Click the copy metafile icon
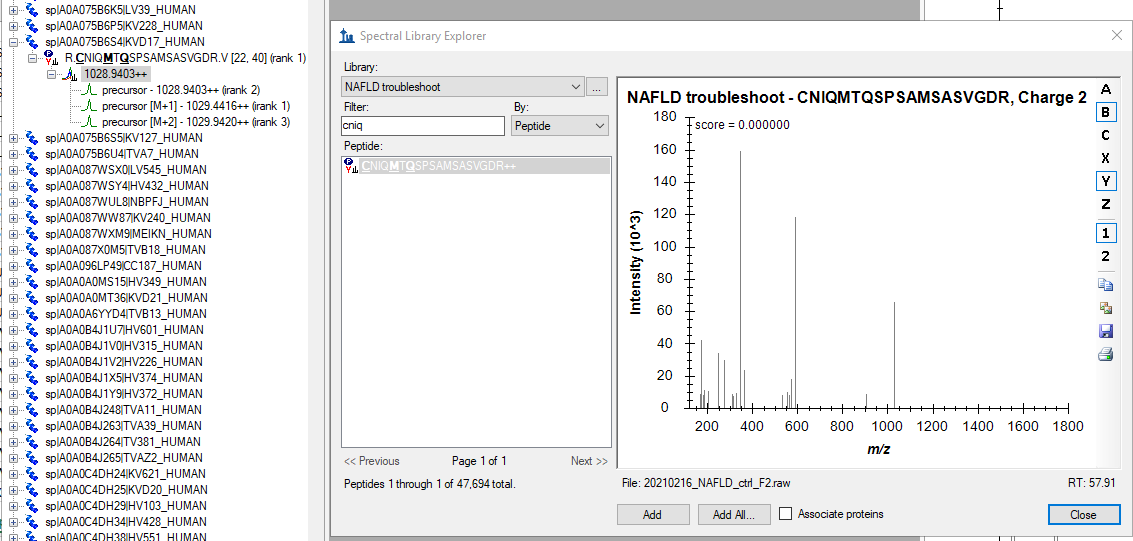This screenshot has width=1133, height=541. 1105,308
